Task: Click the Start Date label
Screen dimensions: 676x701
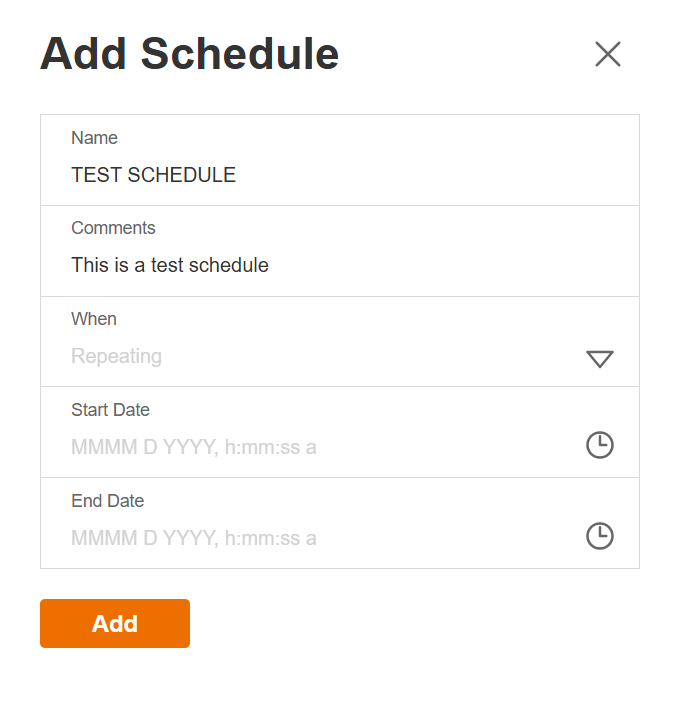Action: (110, 410)
